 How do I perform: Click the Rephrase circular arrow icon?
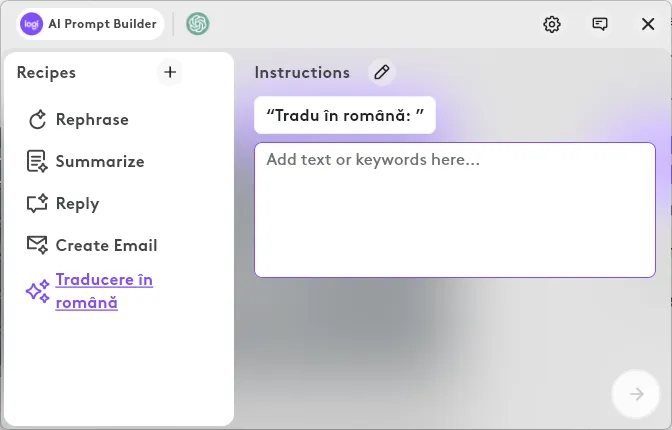tap(38, 120)
